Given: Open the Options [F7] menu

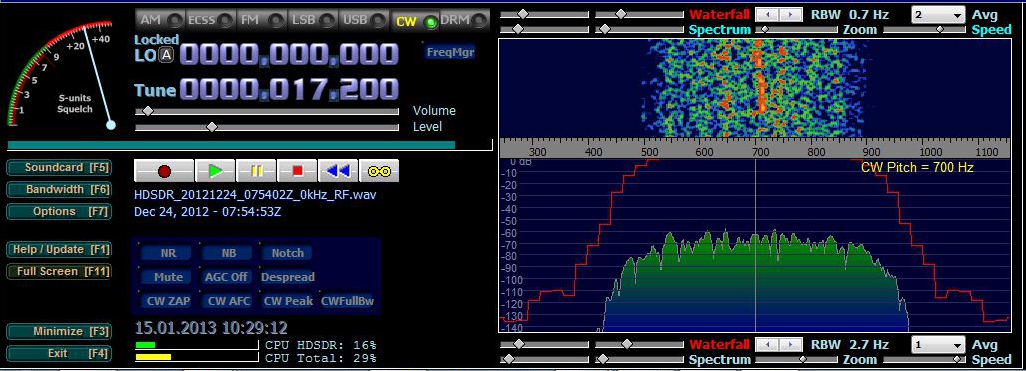Looking at the screenshot, I should click(58, 211).
